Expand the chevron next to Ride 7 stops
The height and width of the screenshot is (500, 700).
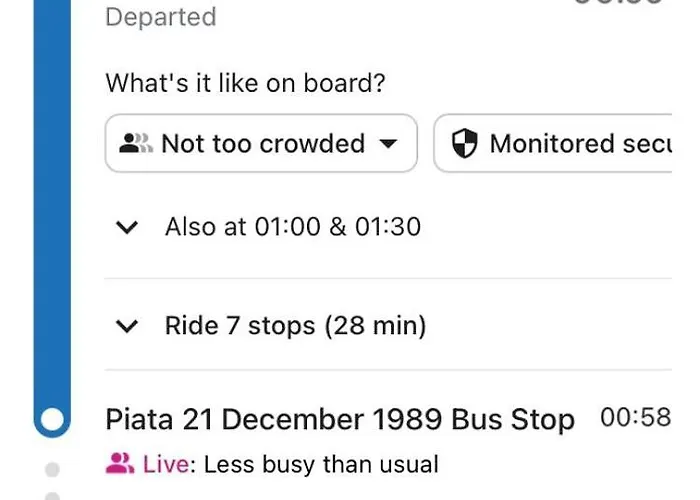tap(127, 326)
